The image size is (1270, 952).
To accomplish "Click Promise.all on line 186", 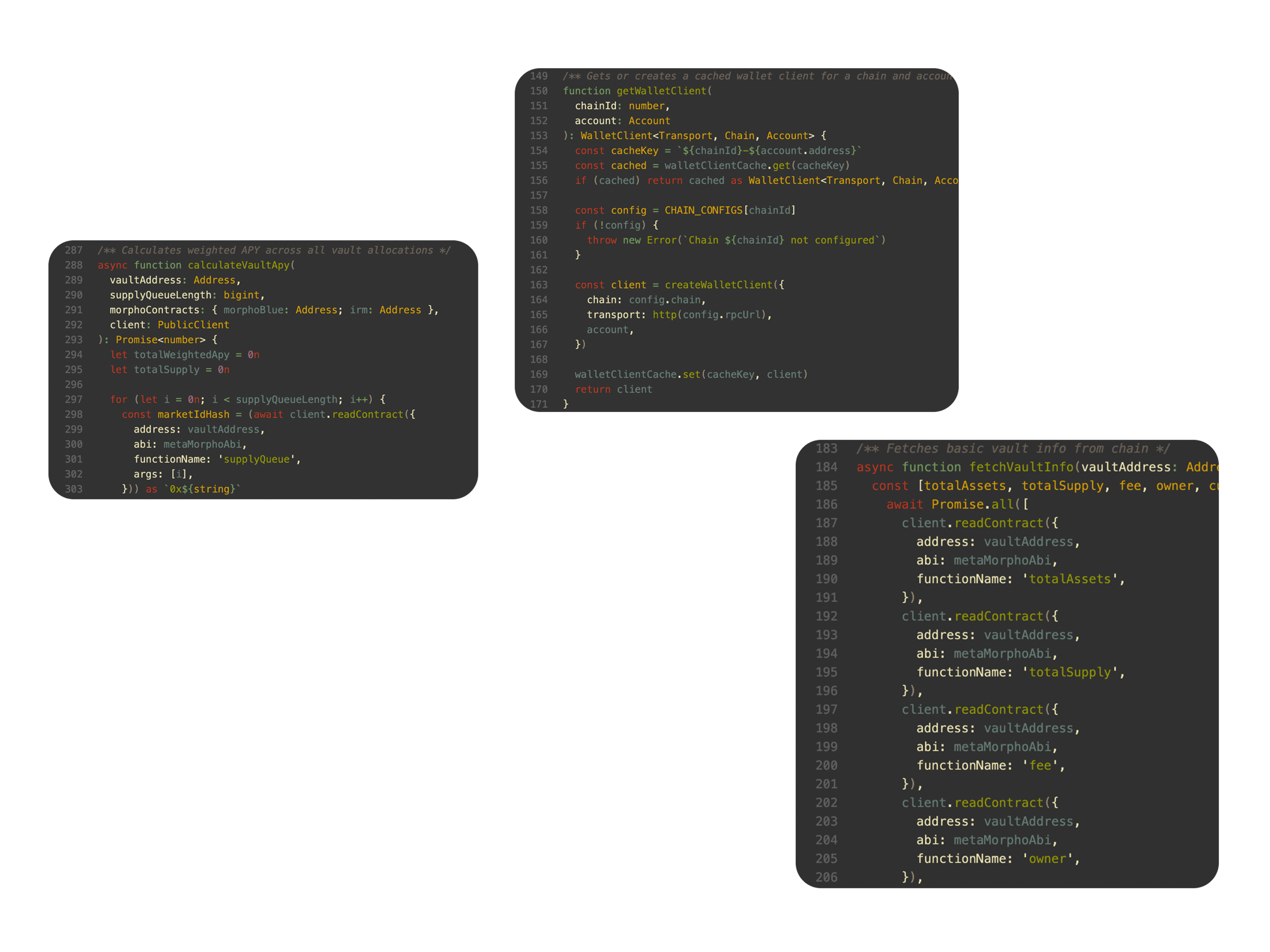I will (x=973, y=504).
